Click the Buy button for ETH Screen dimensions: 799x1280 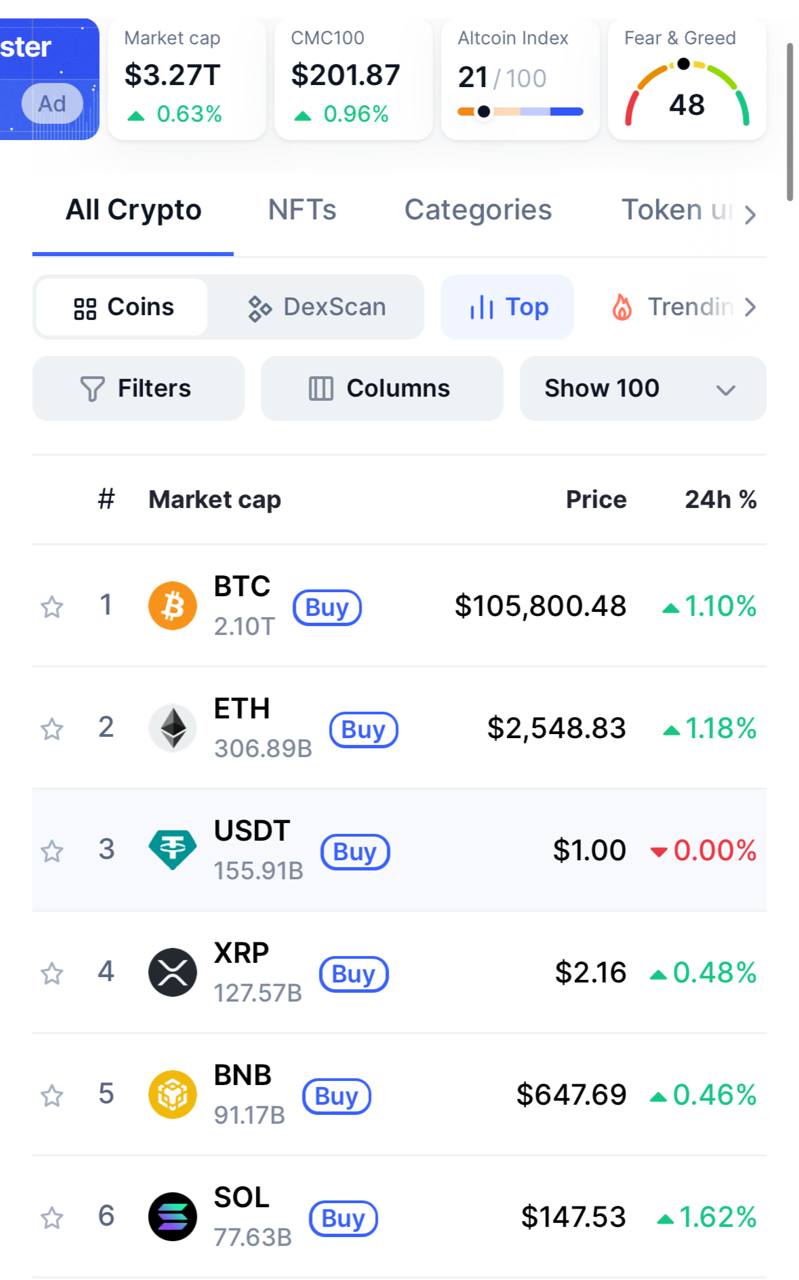point(364,730)
